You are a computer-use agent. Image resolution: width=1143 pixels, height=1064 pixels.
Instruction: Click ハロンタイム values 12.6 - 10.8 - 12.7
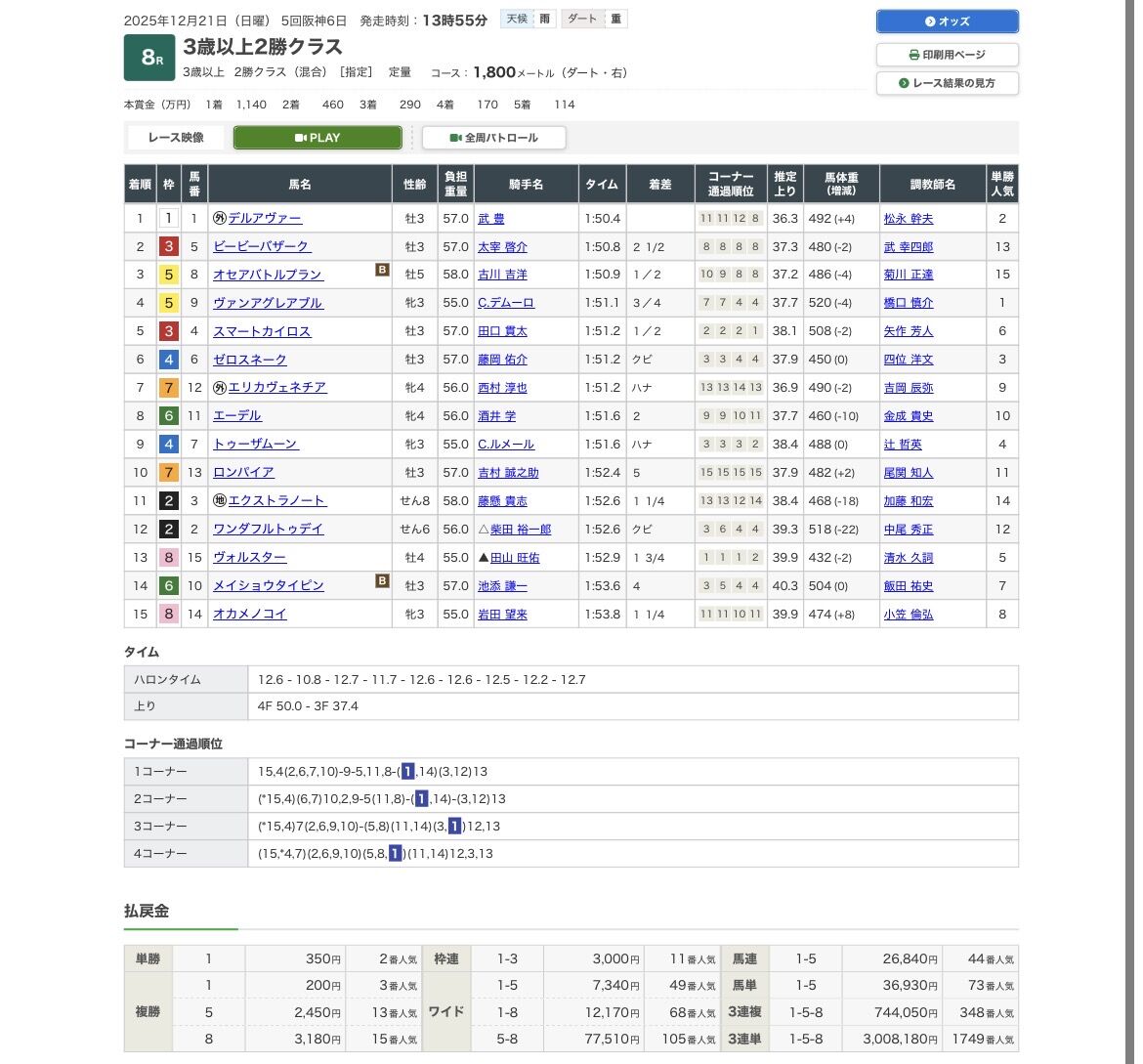point(421,680)
